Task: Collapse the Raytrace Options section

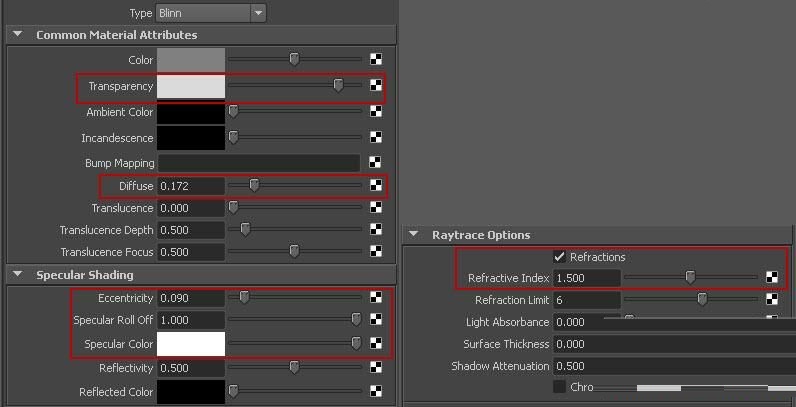Action: point(414,234)
